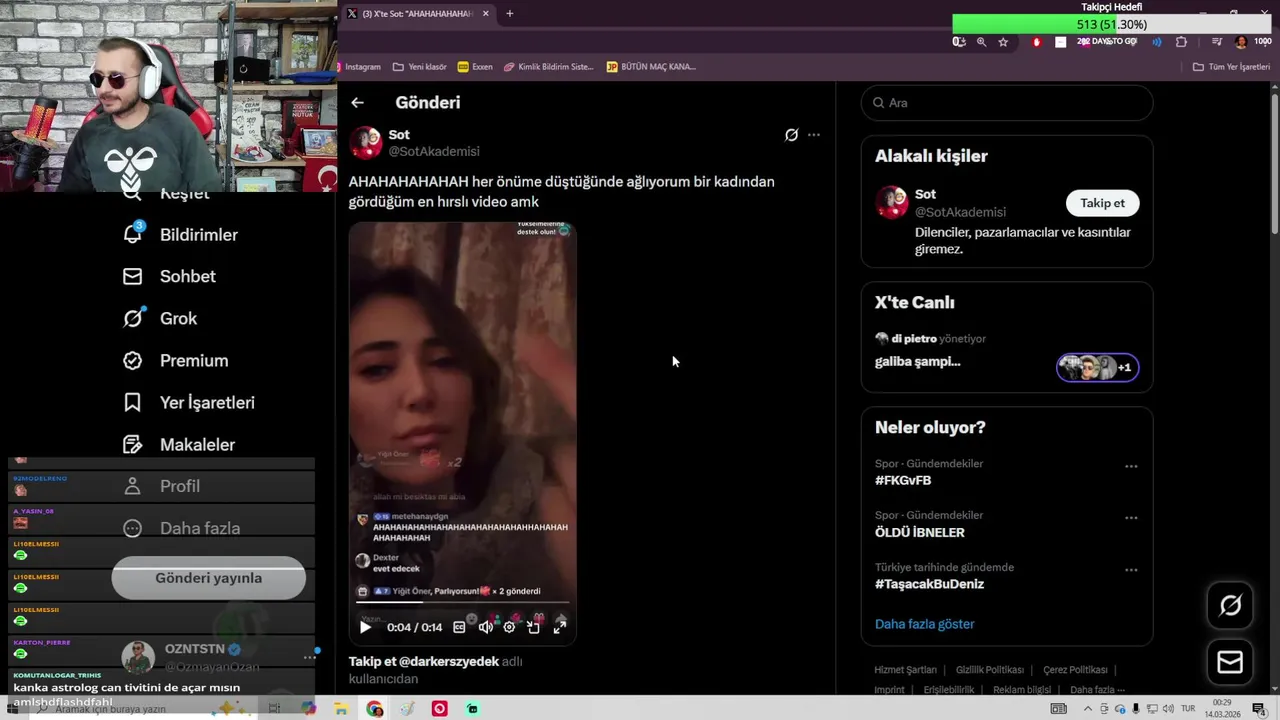Open the floating messages envelope button
The width and height of the screenshot is (1280, 720).
1230,662
